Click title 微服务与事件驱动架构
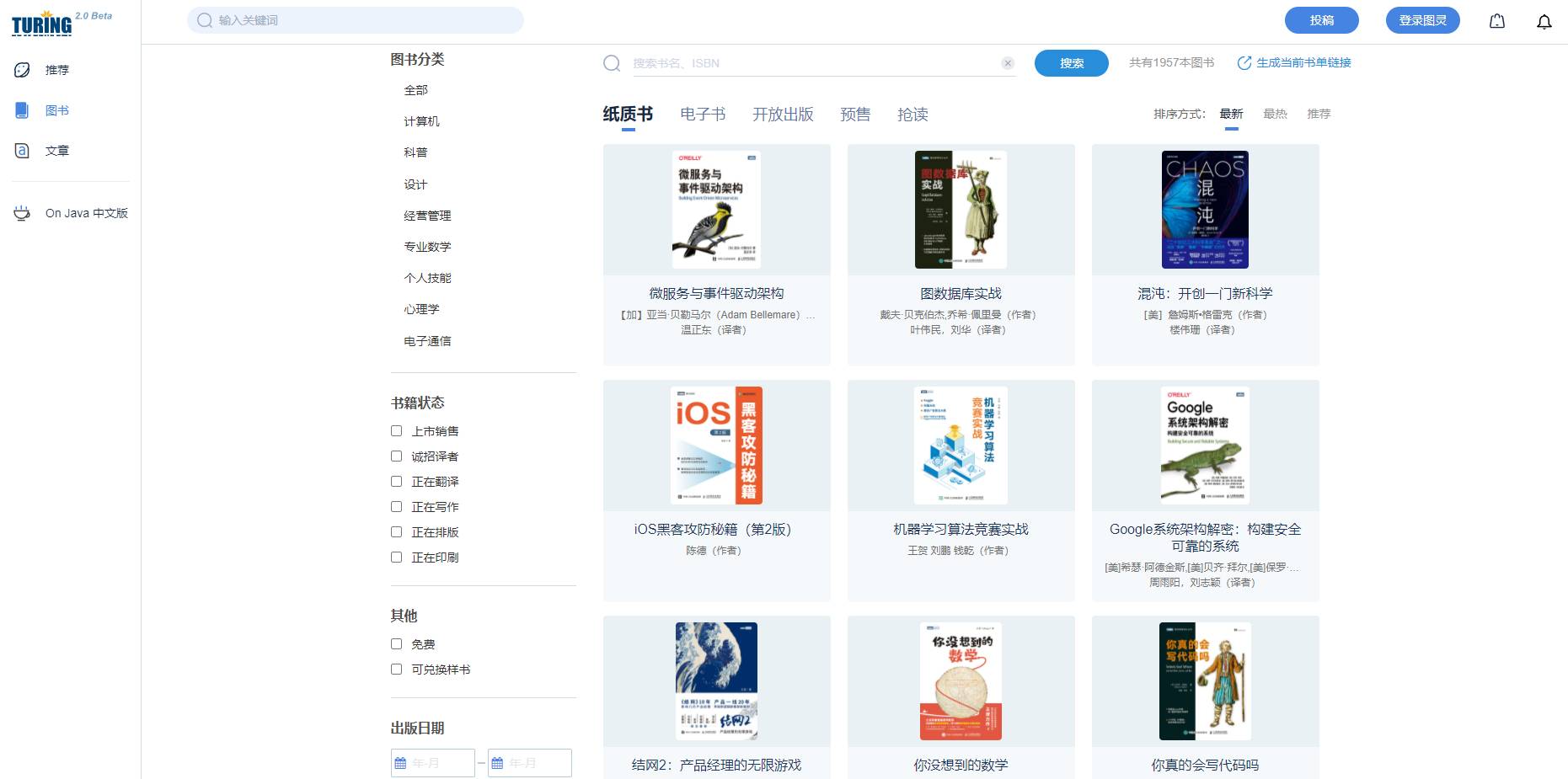Screen dimensions: 1568x779 [716, 294]
